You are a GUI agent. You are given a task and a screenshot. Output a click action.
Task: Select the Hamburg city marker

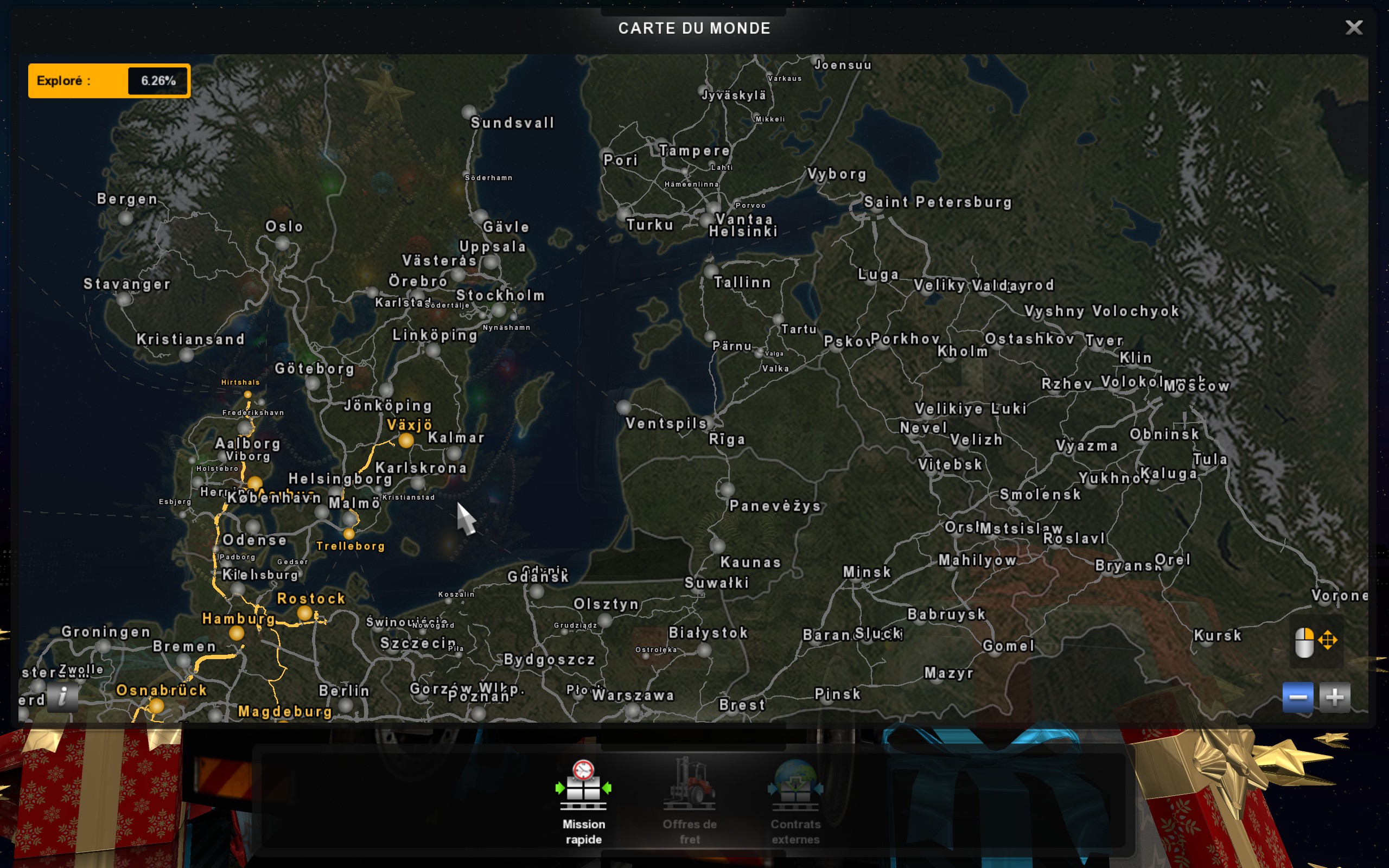237,633
